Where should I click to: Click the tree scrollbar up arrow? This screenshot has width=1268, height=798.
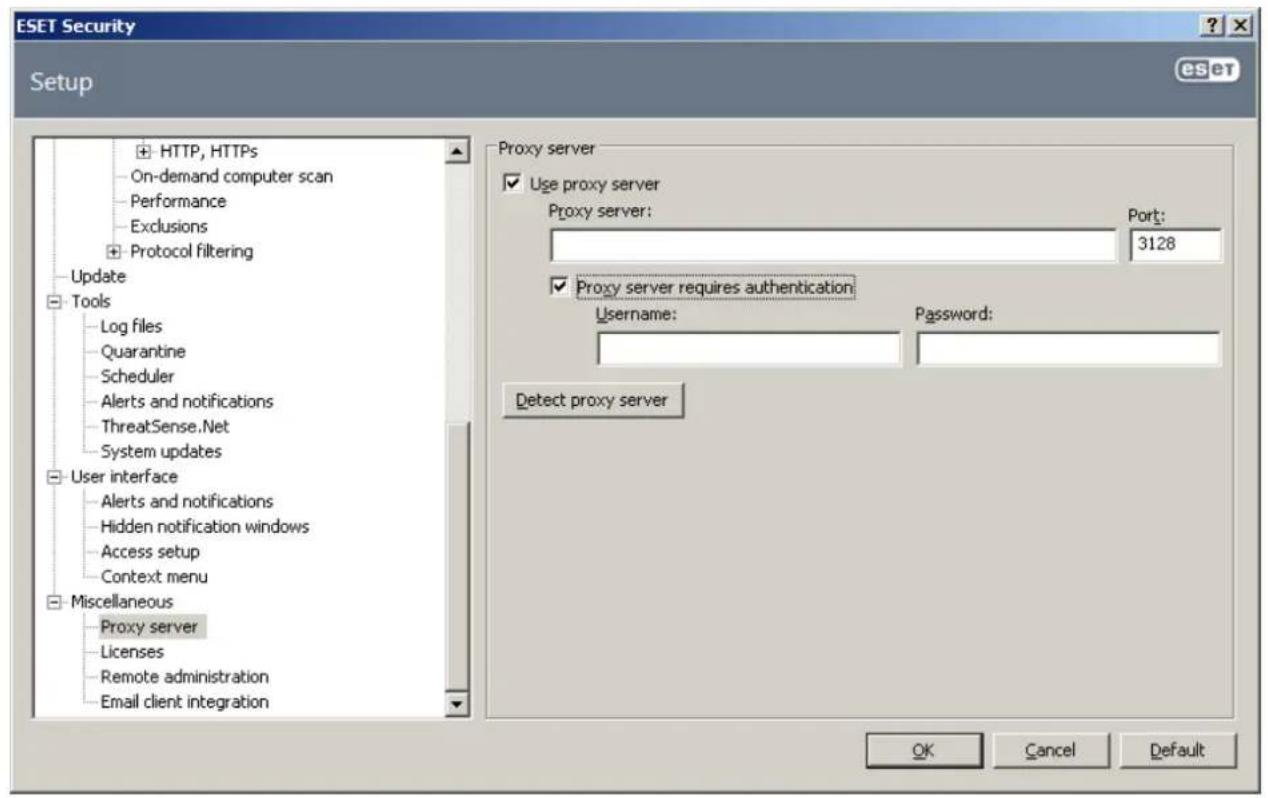coord(459,151)
